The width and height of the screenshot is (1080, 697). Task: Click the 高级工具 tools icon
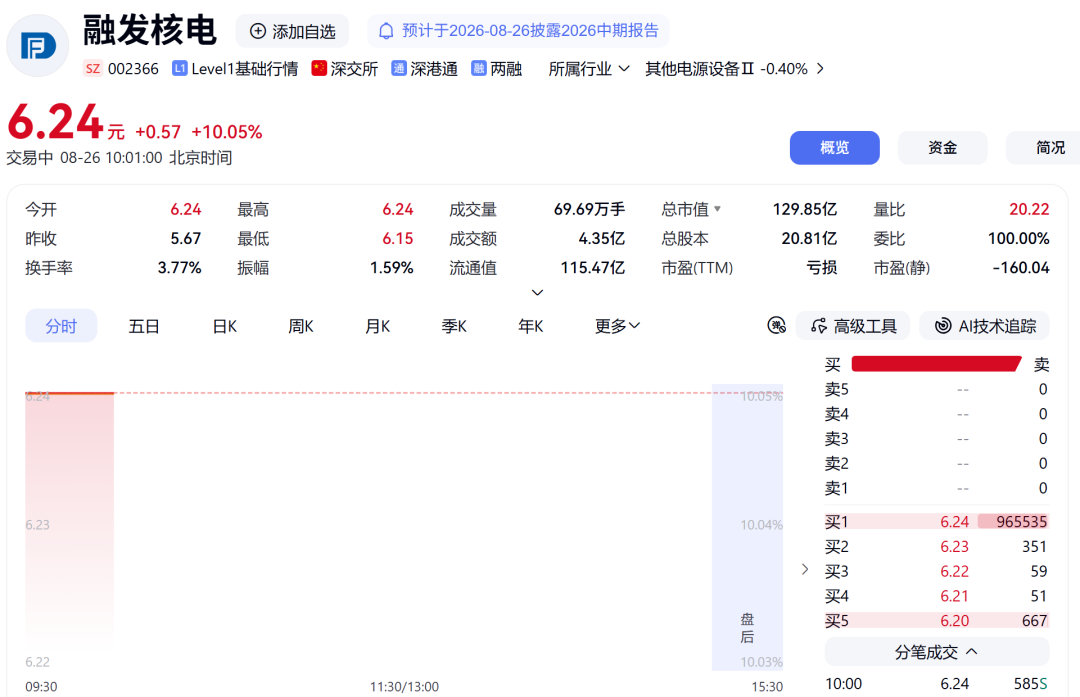click(819, 326)
